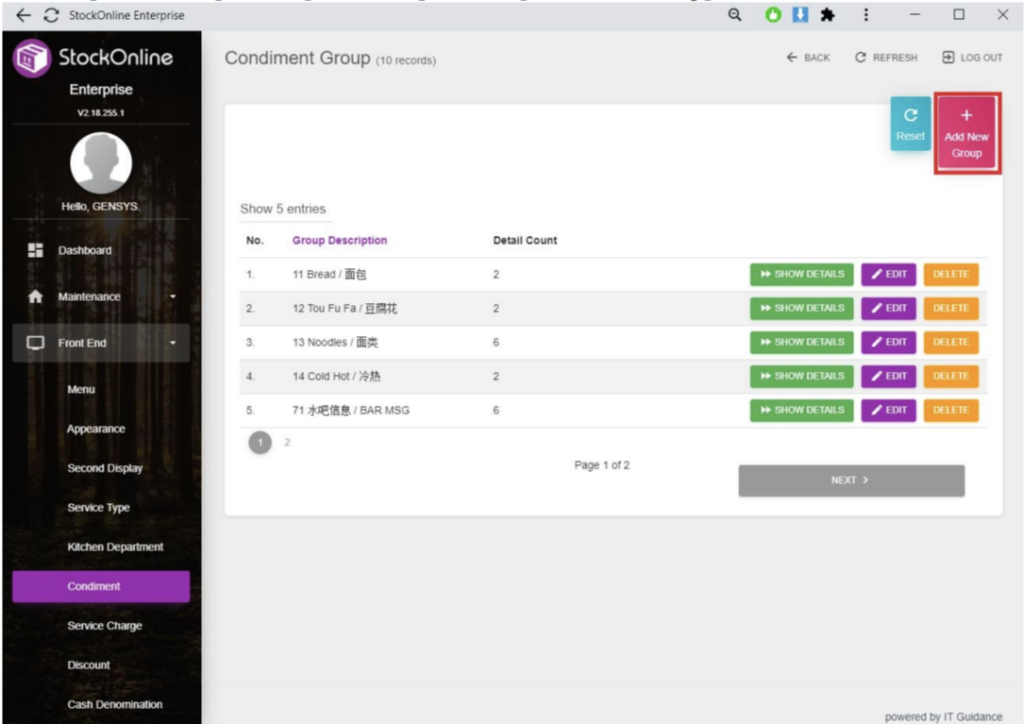Select Service Charge in the sidebar
The height and width of the screenshot is (724, 1024).
click(104, 626)
